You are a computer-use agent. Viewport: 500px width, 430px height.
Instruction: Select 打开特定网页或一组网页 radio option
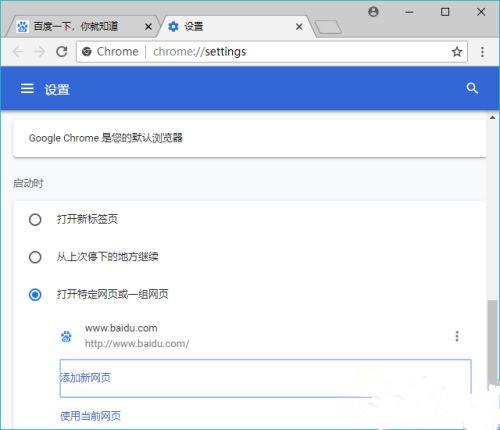[35, 295]
